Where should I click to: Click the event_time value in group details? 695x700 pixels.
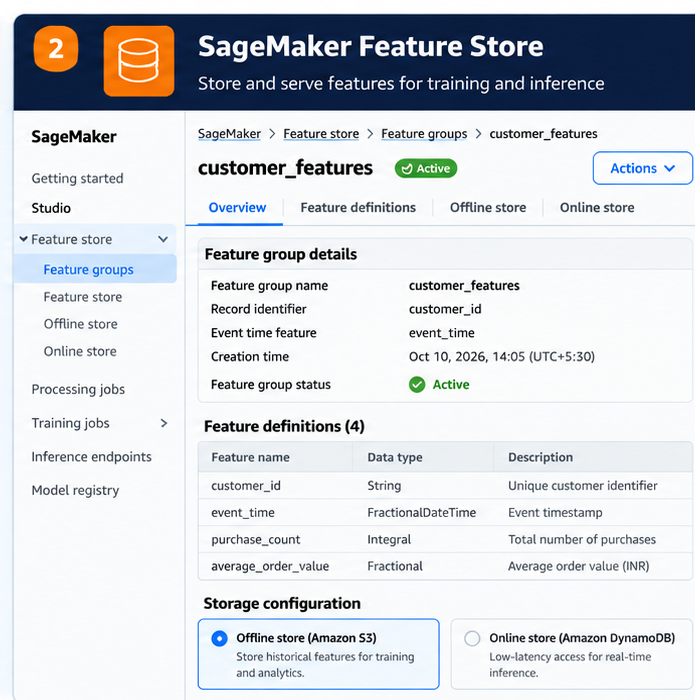point(441,333)
